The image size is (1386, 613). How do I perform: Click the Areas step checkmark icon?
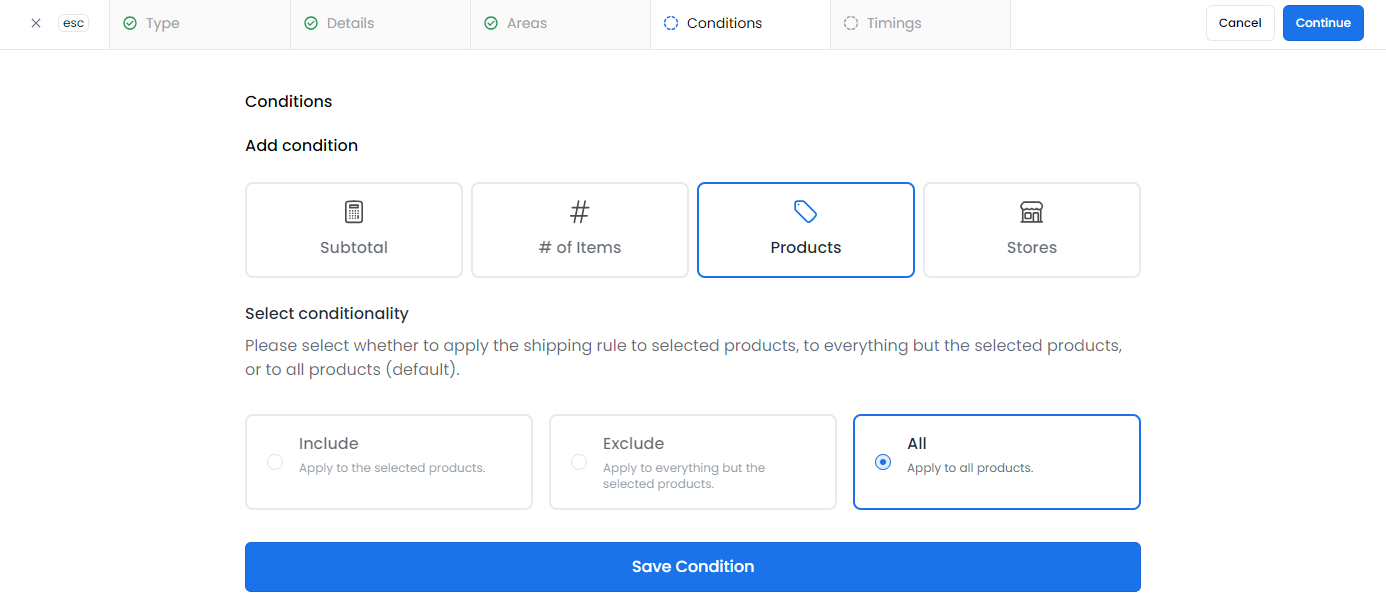(491, 23)
